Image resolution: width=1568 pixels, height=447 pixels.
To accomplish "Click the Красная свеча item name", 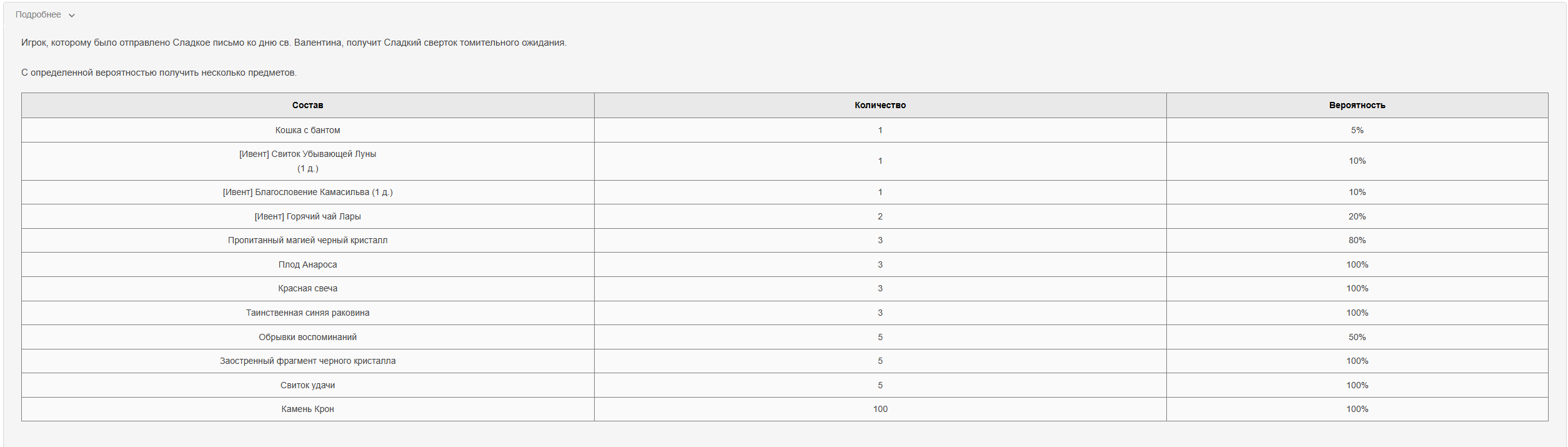I will (307, 288).
